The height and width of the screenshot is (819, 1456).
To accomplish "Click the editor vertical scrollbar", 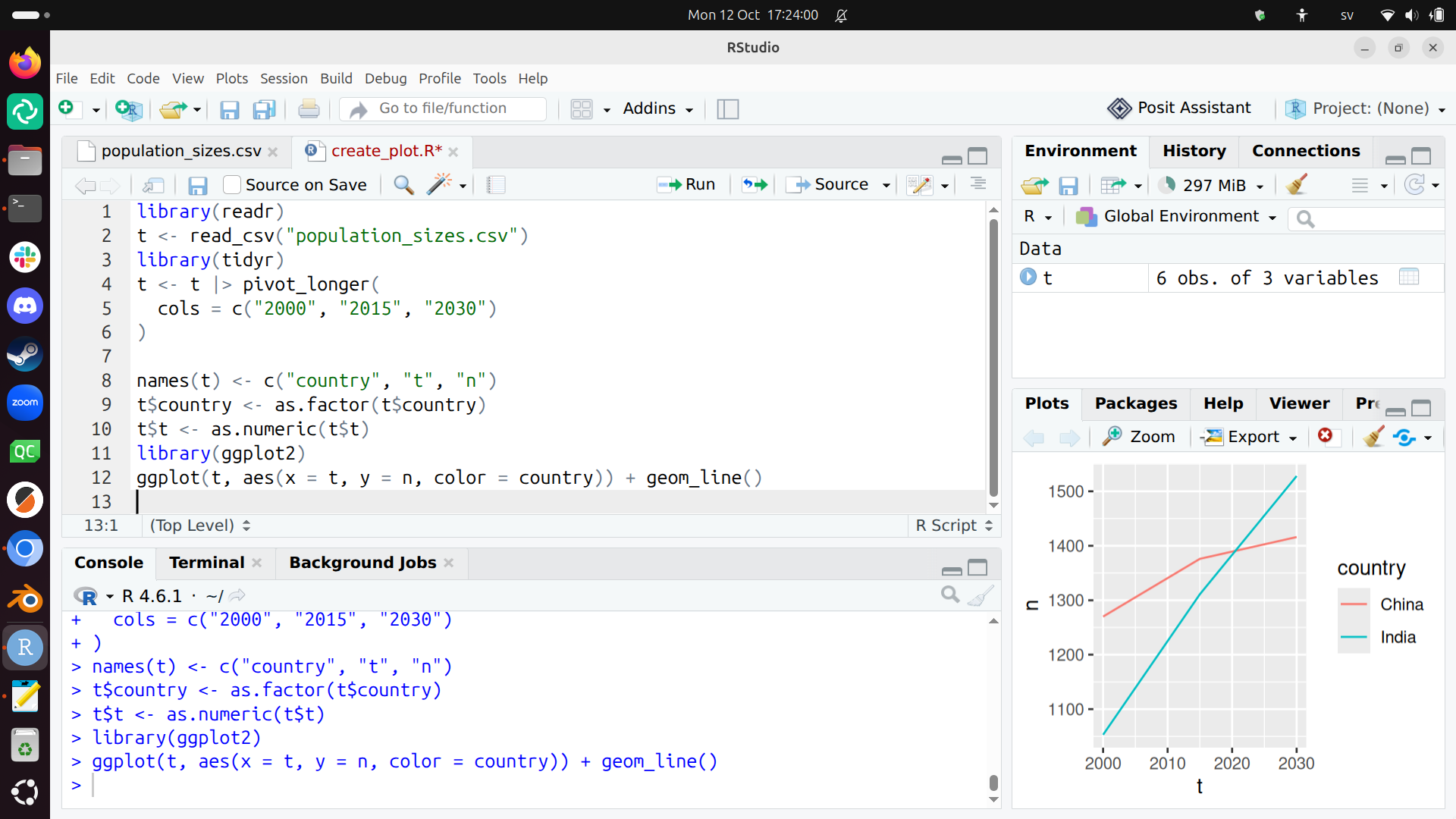I will [x=993, y=356].
